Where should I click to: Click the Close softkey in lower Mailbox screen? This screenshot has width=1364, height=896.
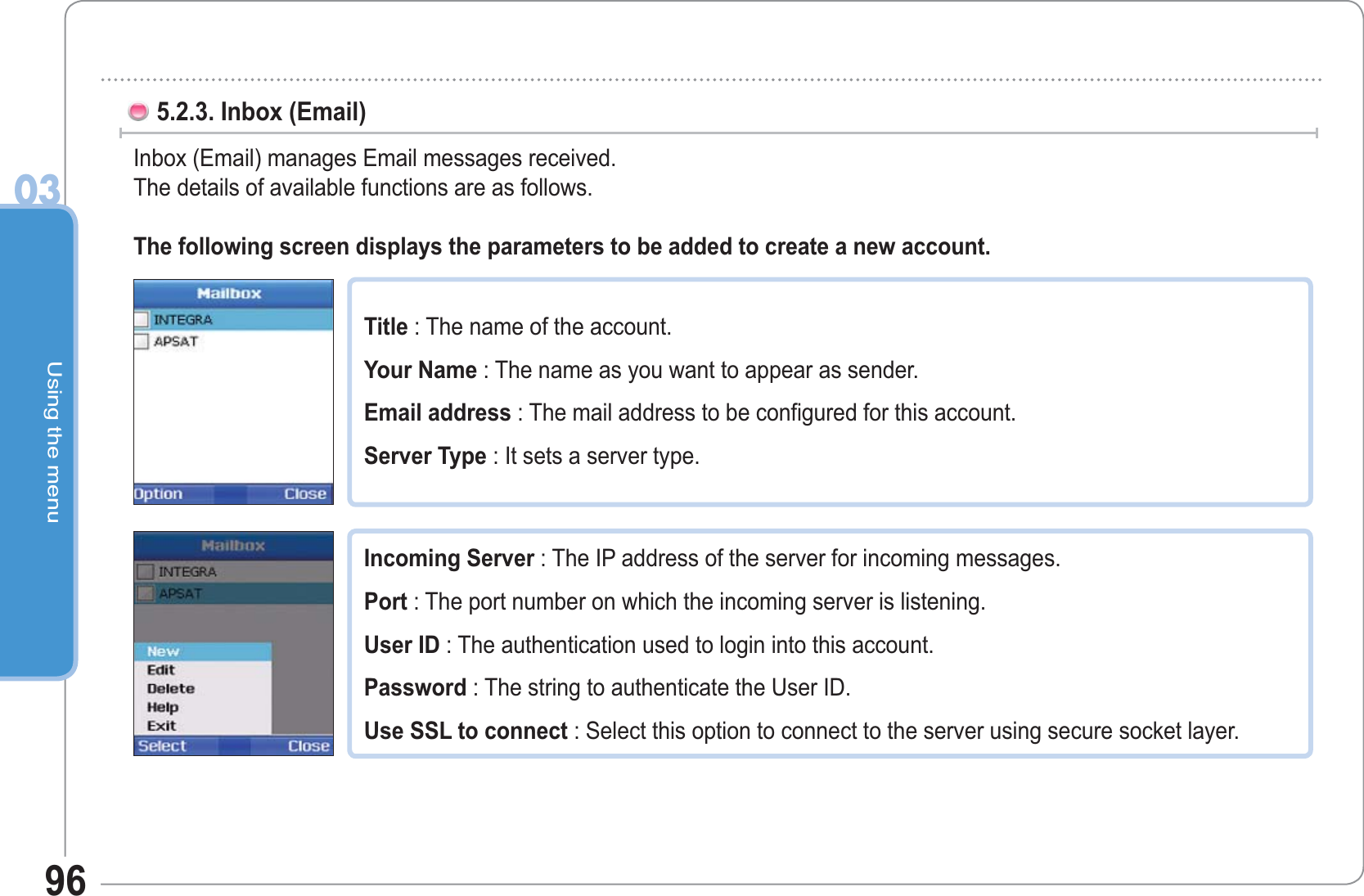pos(308,746)
